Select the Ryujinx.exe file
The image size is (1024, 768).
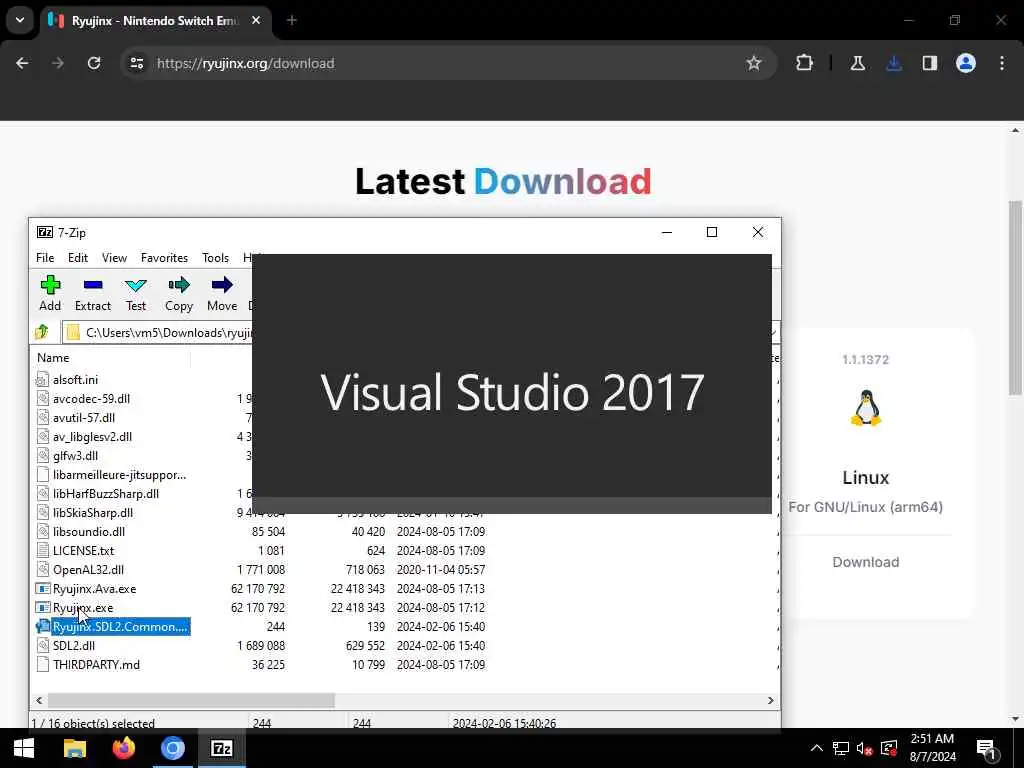(x=83, y=607)
